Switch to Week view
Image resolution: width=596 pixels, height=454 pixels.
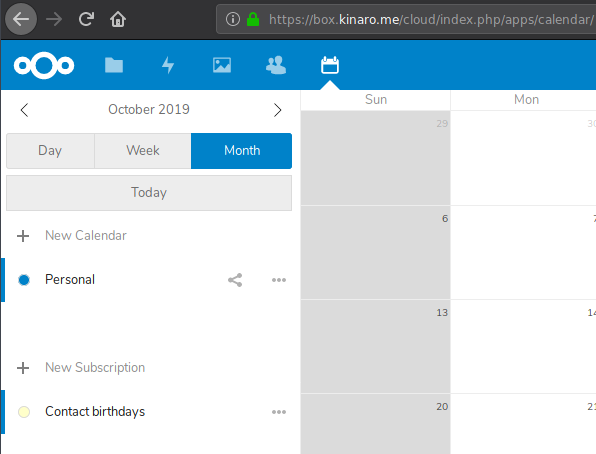point(143,151)
